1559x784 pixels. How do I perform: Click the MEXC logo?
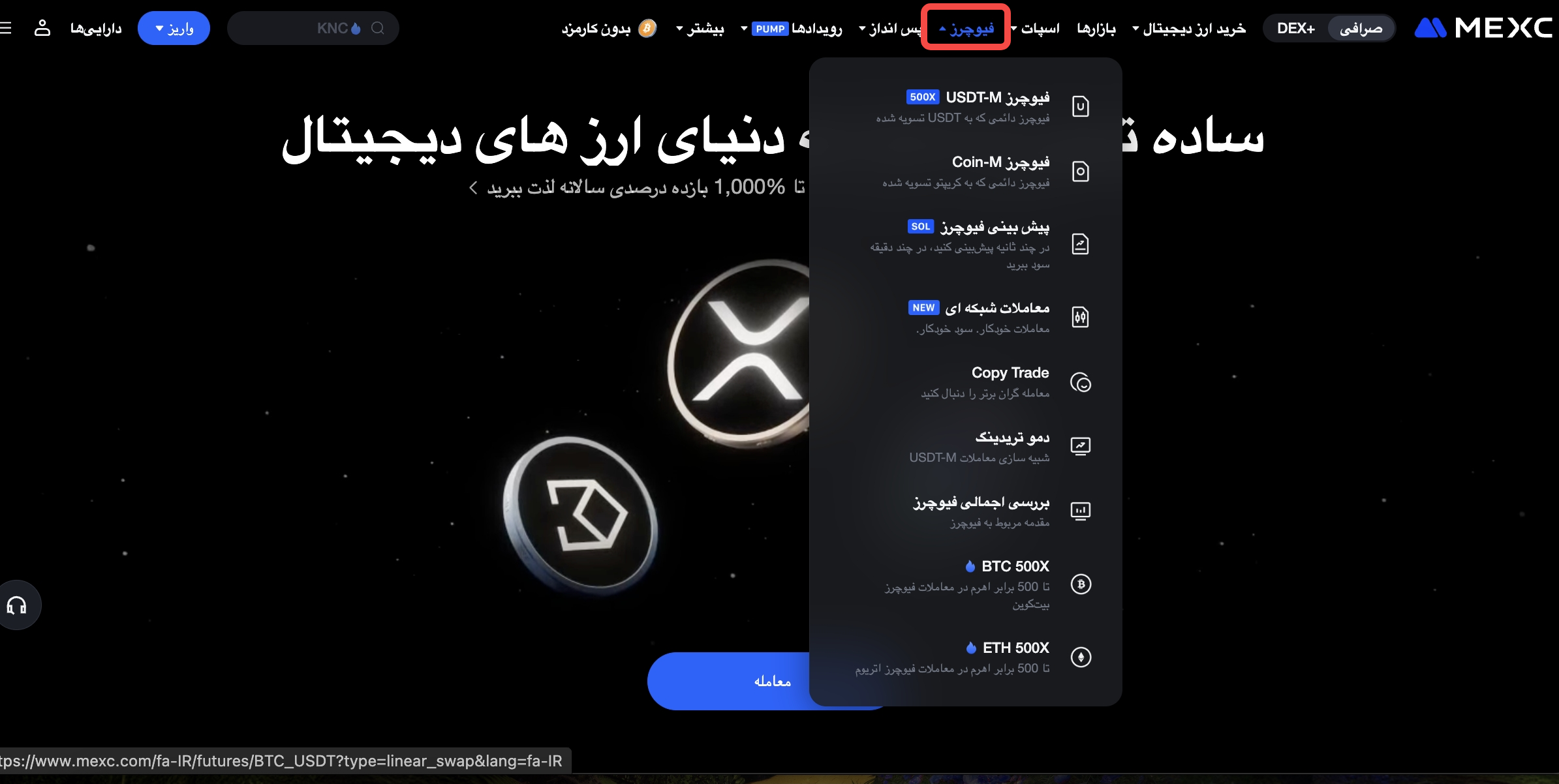click(1483, 28)
